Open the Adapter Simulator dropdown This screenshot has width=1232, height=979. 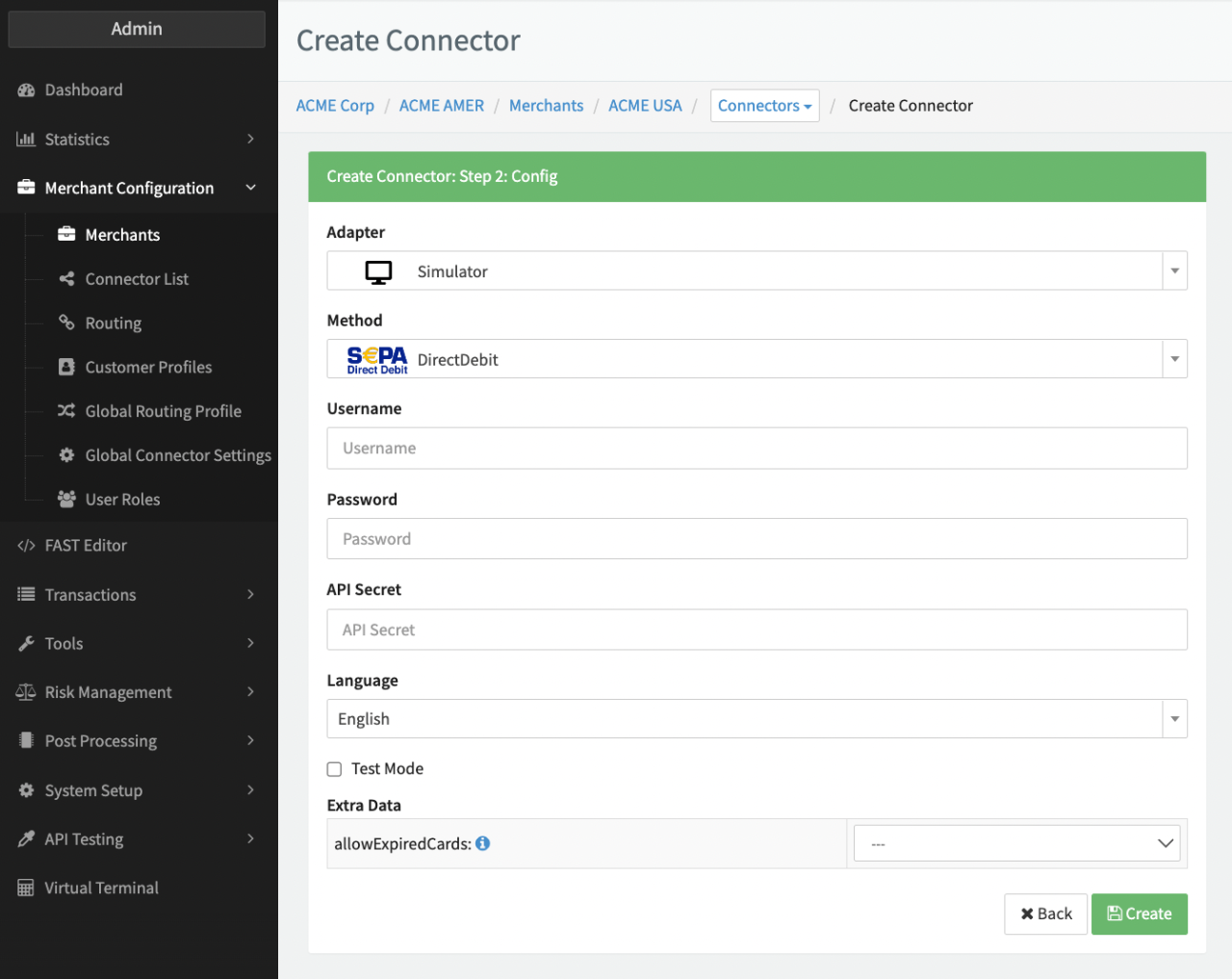tap(757, 271)
